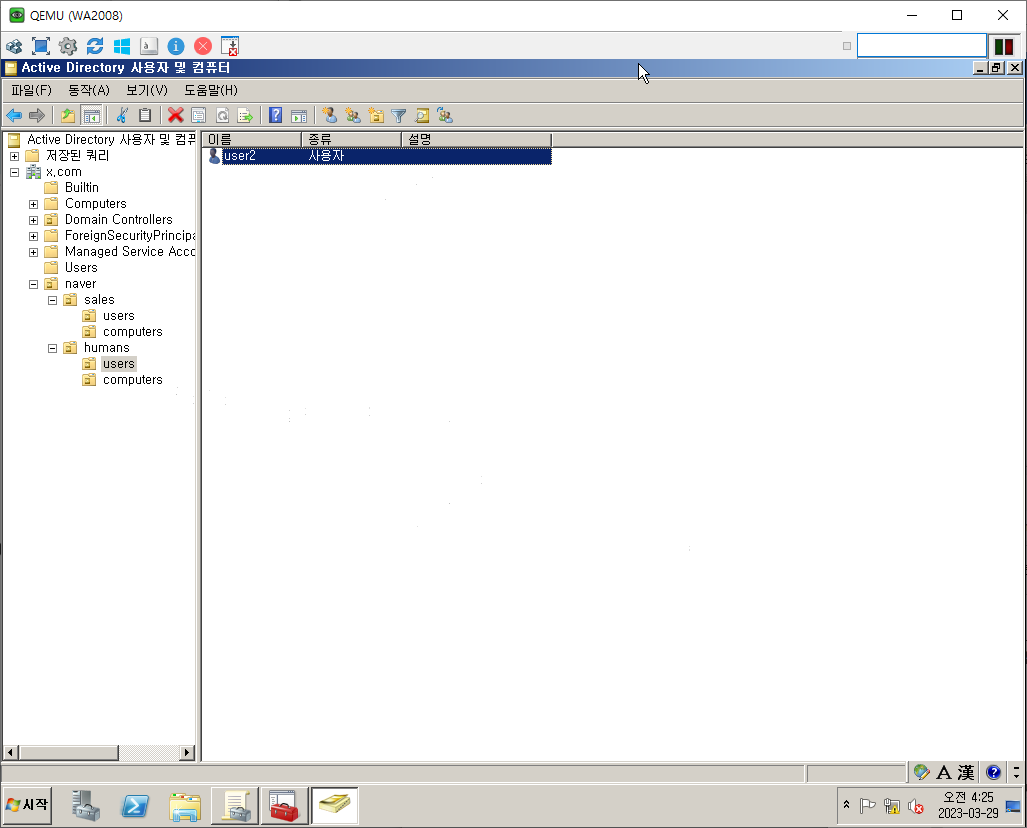Select the users OU under humans
Viewport: 1027px width, 828px height.
(x=119, y=364)
